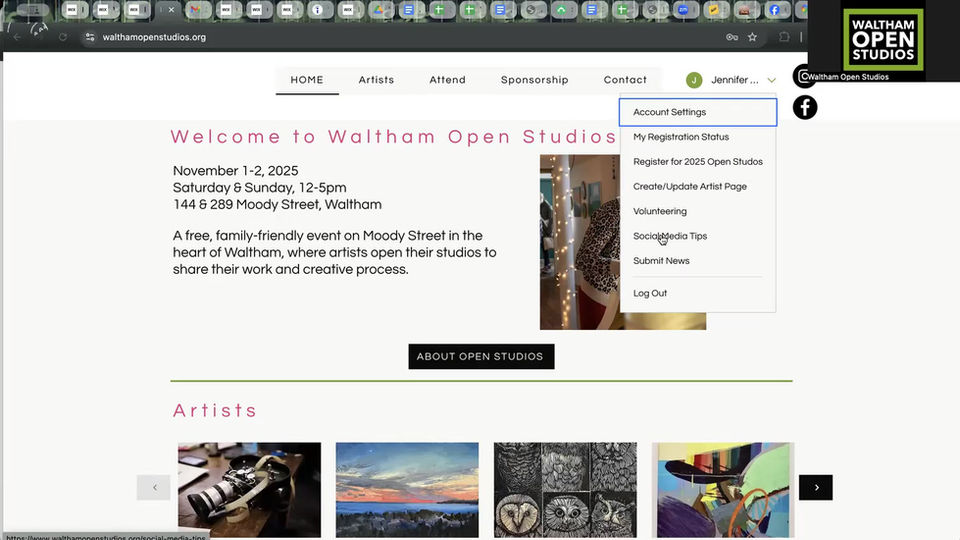Image resolution: width=960 pixels, height=540 pixels.
Task: Click the green J user avatar
Action: [694, 80]
